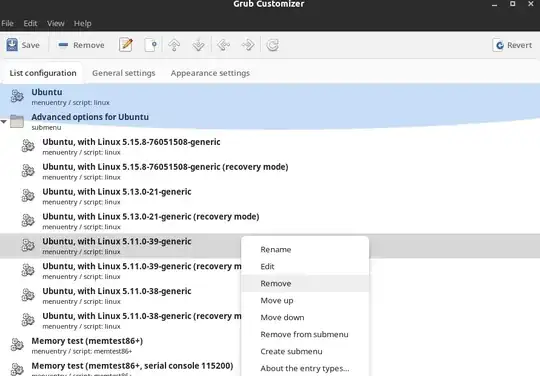Click the Save toolbar icon

pos(12,45)
